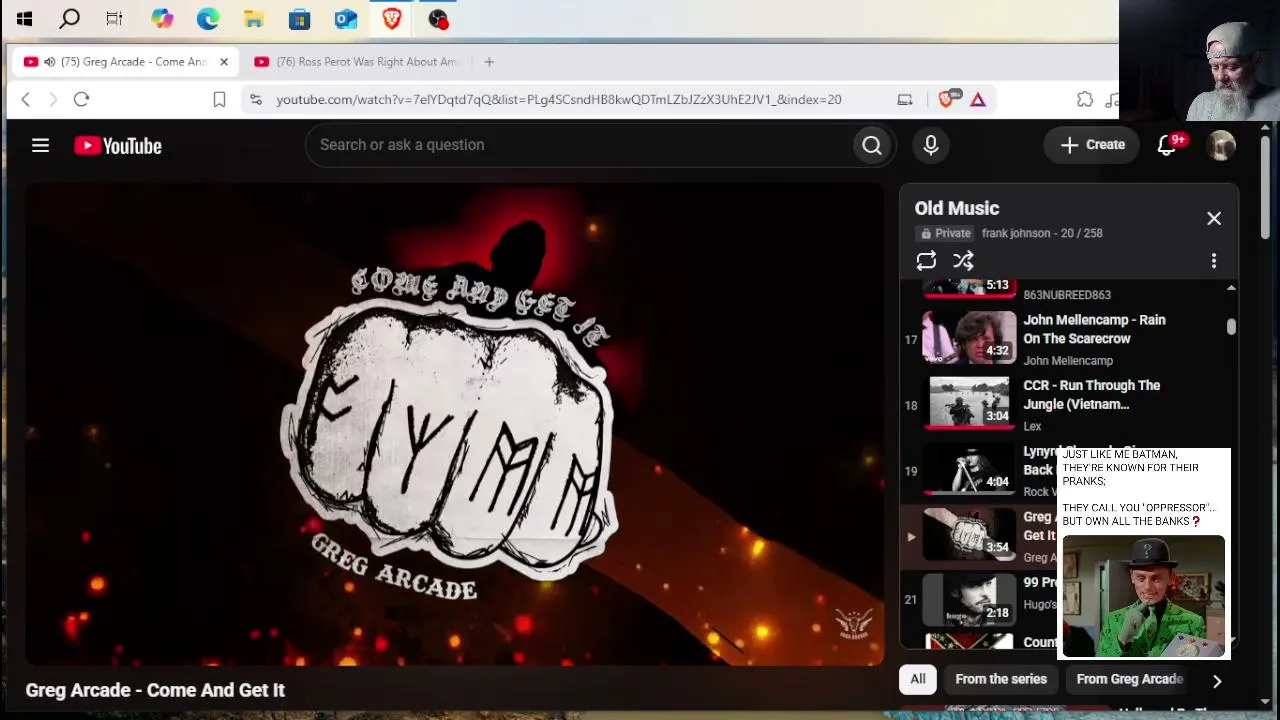1280x720 pixels.
Task: Open the playlist more options menu
Action: (x=1214, y=261)
